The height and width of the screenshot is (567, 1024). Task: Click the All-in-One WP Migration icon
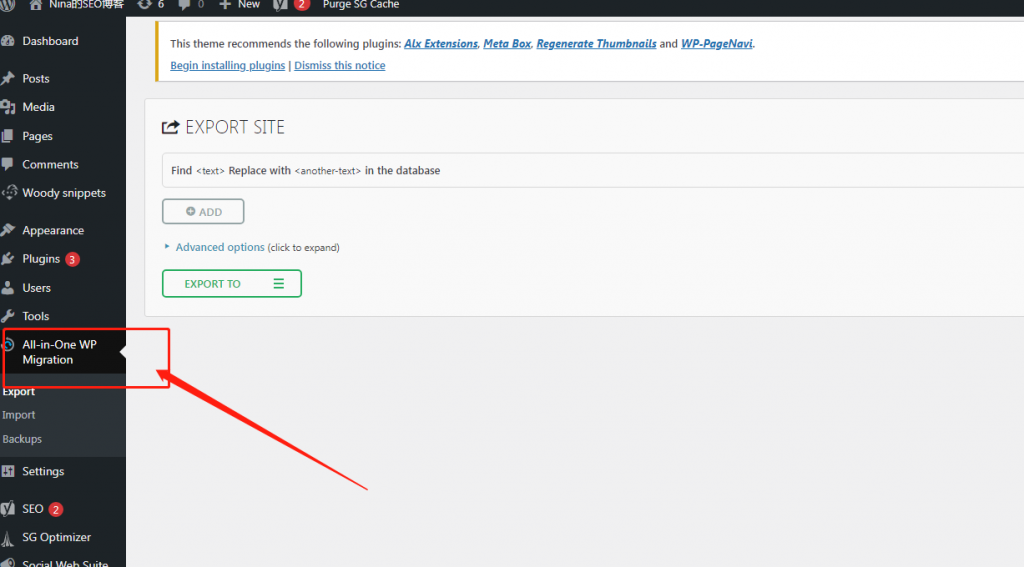click(x=9, y=344)
